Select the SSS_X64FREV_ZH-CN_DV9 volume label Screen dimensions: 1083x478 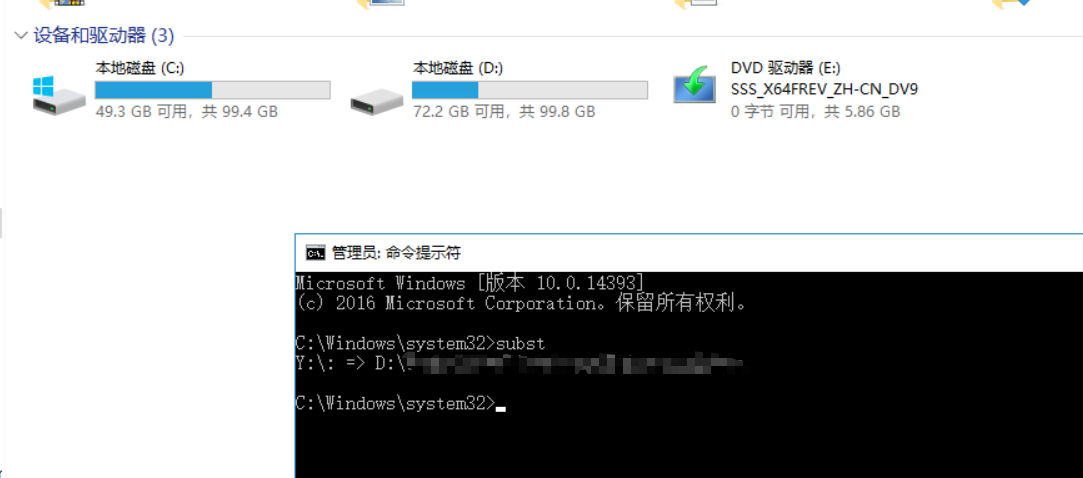tap(824, 90)
